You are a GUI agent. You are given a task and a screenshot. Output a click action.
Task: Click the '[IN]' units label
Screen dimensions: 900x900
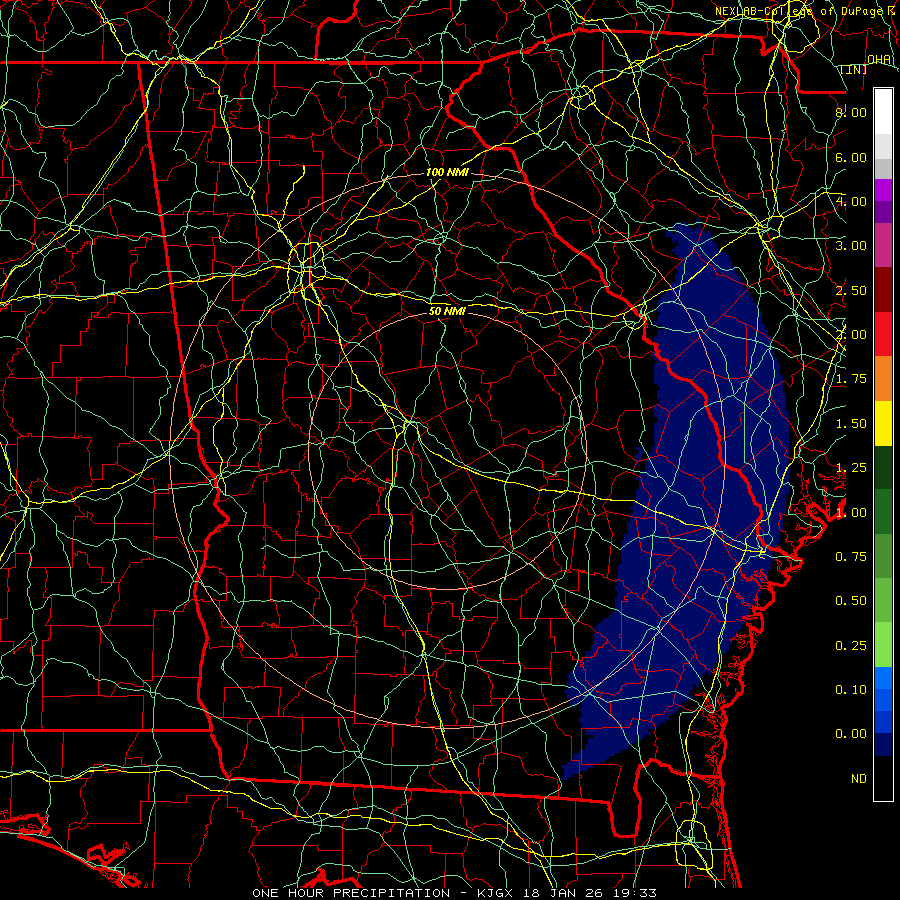(x=854, y=69)
